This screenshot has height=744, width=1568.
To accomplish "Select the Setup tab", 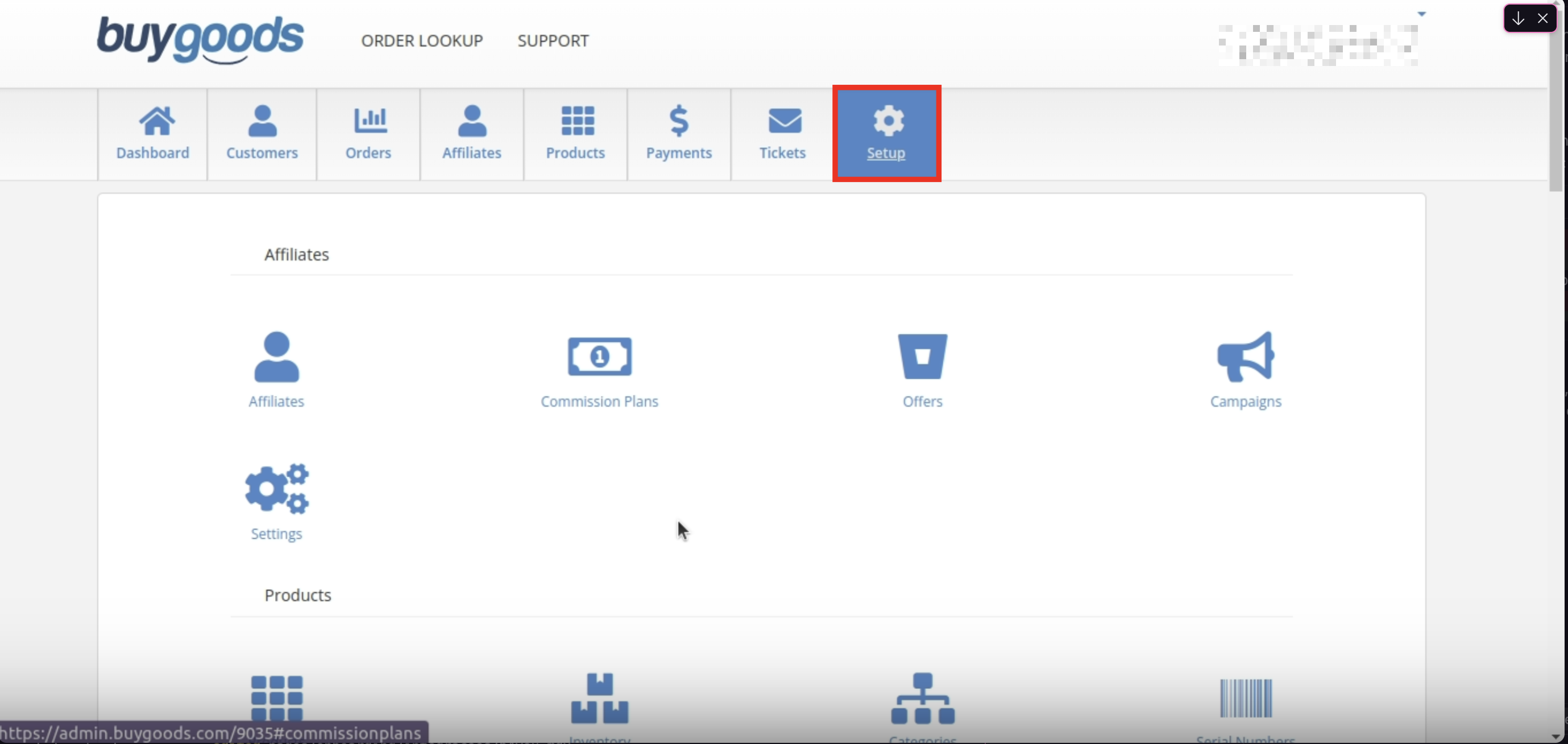I will (886, 134).
